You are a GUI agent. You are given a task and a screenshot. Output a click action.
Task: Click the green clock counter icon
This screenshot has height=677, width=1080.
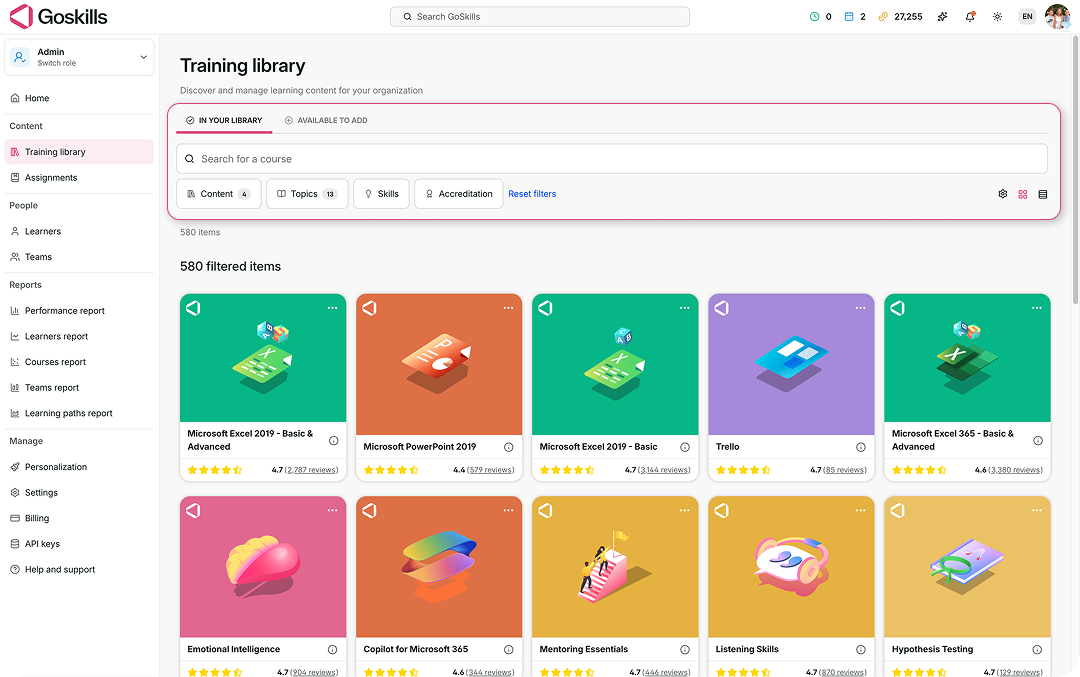[814, 17]
